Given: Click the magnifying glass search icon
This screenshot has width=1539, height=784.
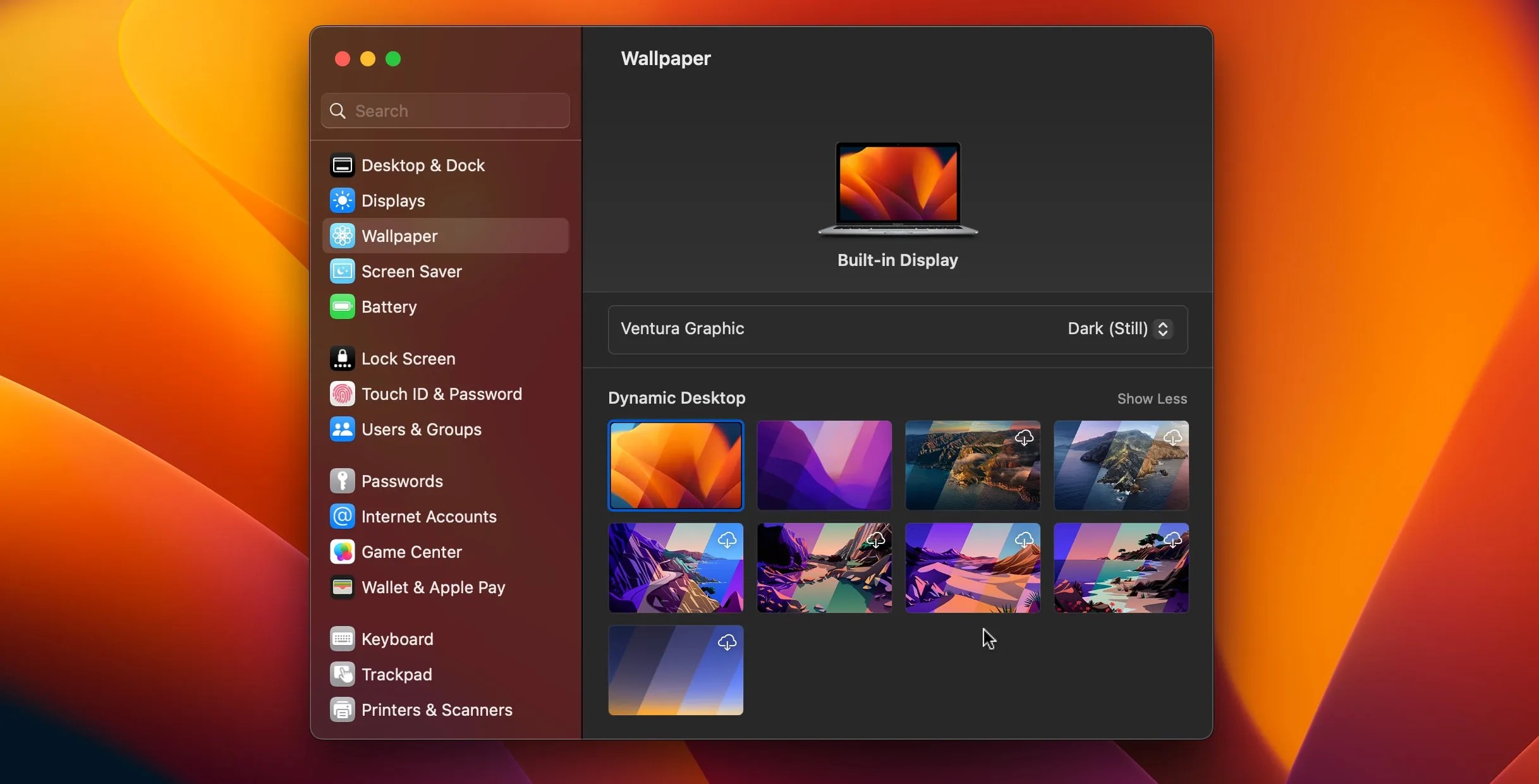Looking at the screenshot, I should (338, 111).
